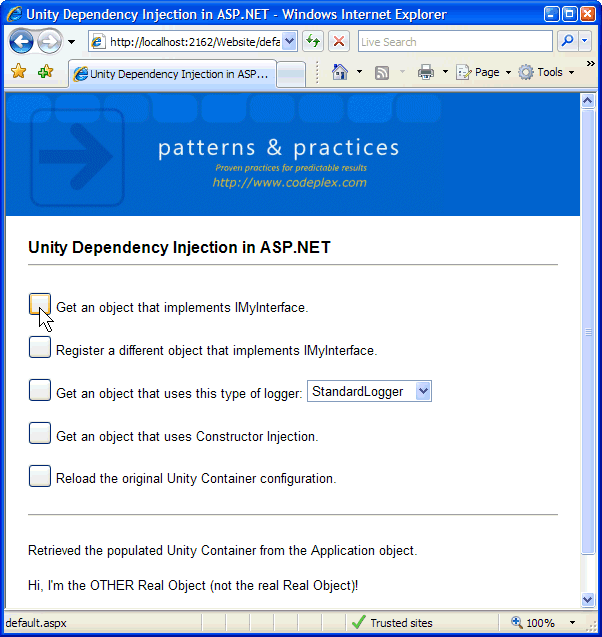This screenshot has width=602, height=637.
Task: Click the Add to Favorites icon
Action: coord(45,72)
